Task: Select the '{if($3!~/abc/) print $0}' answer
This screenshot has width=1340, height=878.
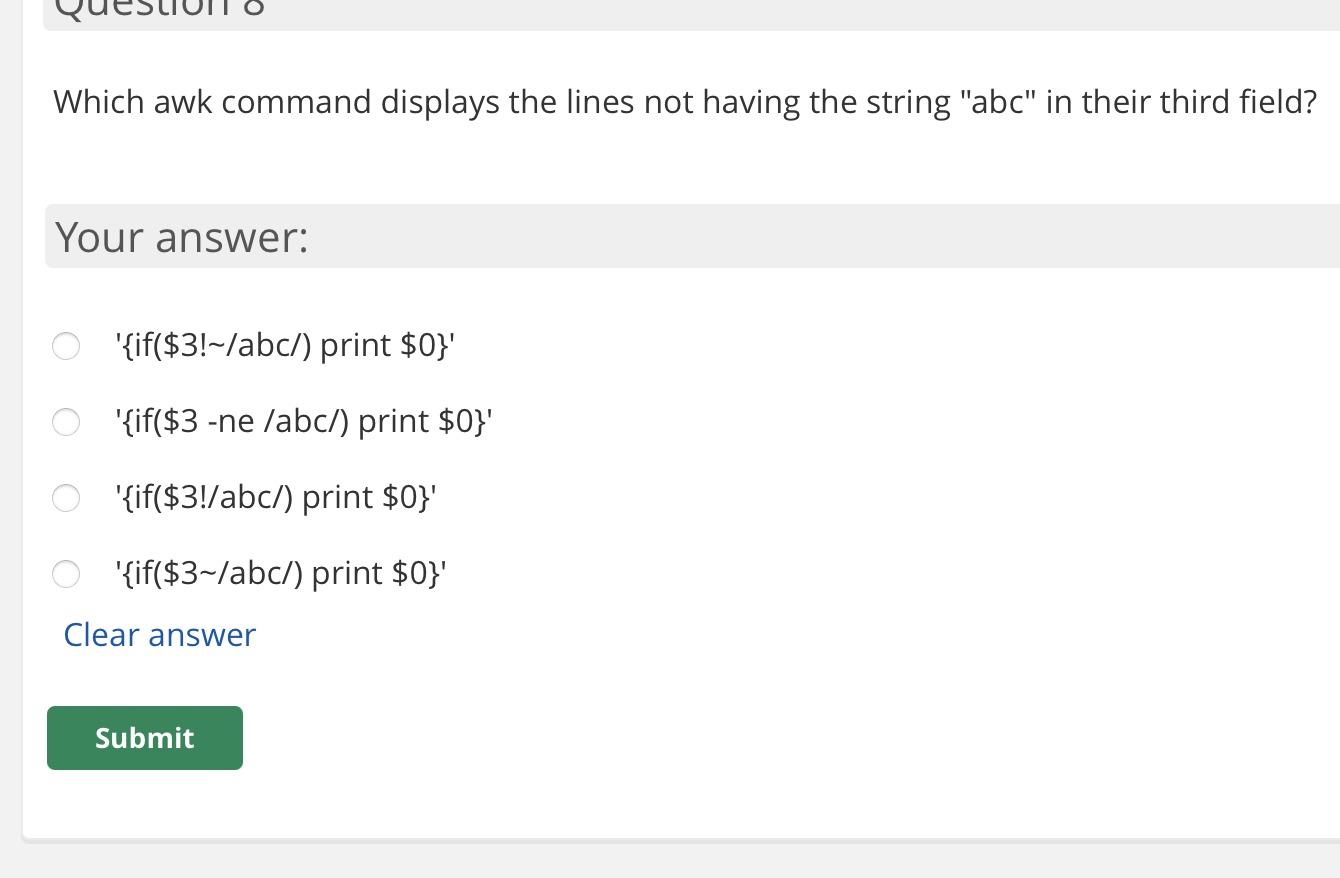Action: click(x=66, y=346)
